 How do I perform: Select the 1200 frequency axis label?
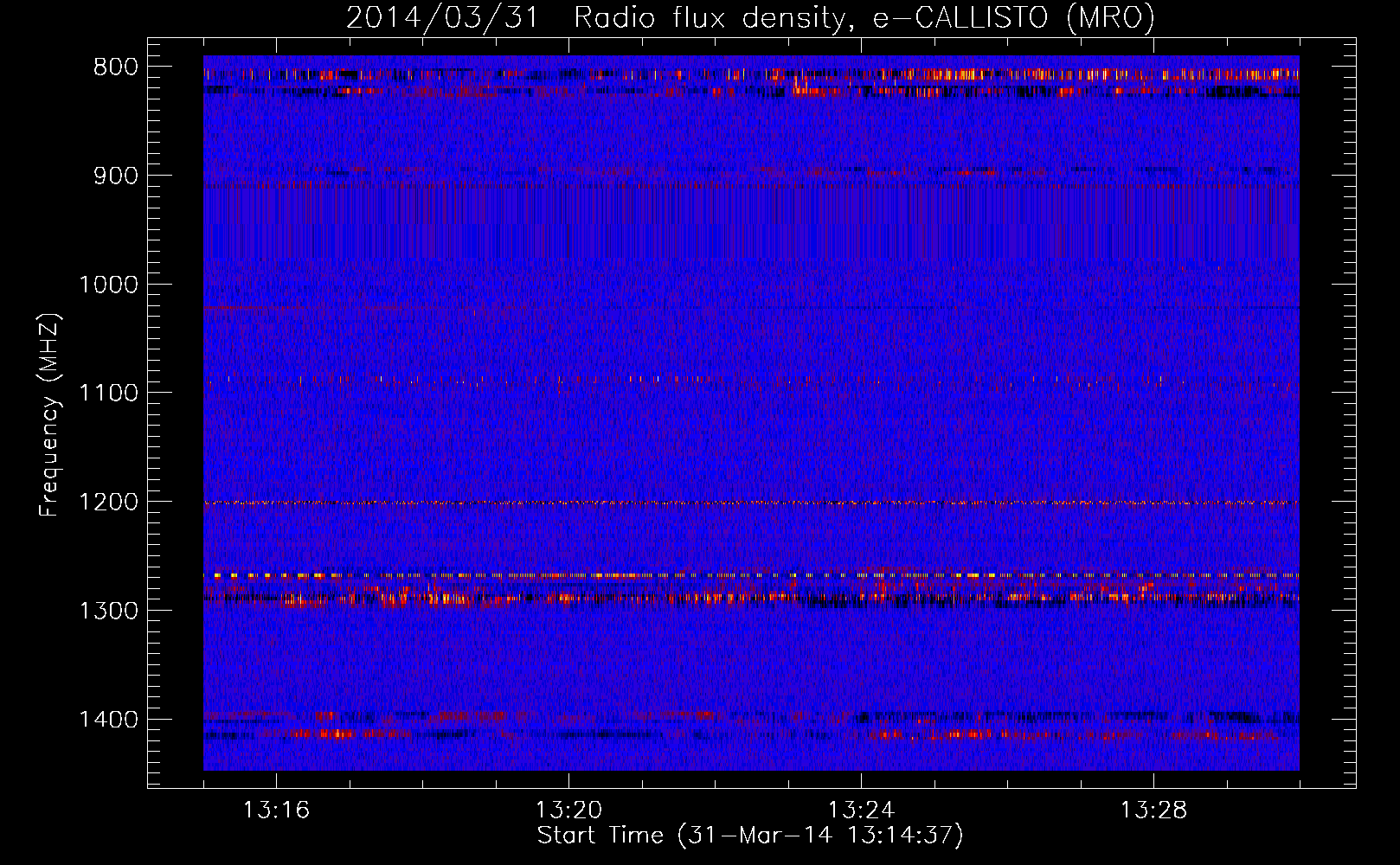point(108,503)
